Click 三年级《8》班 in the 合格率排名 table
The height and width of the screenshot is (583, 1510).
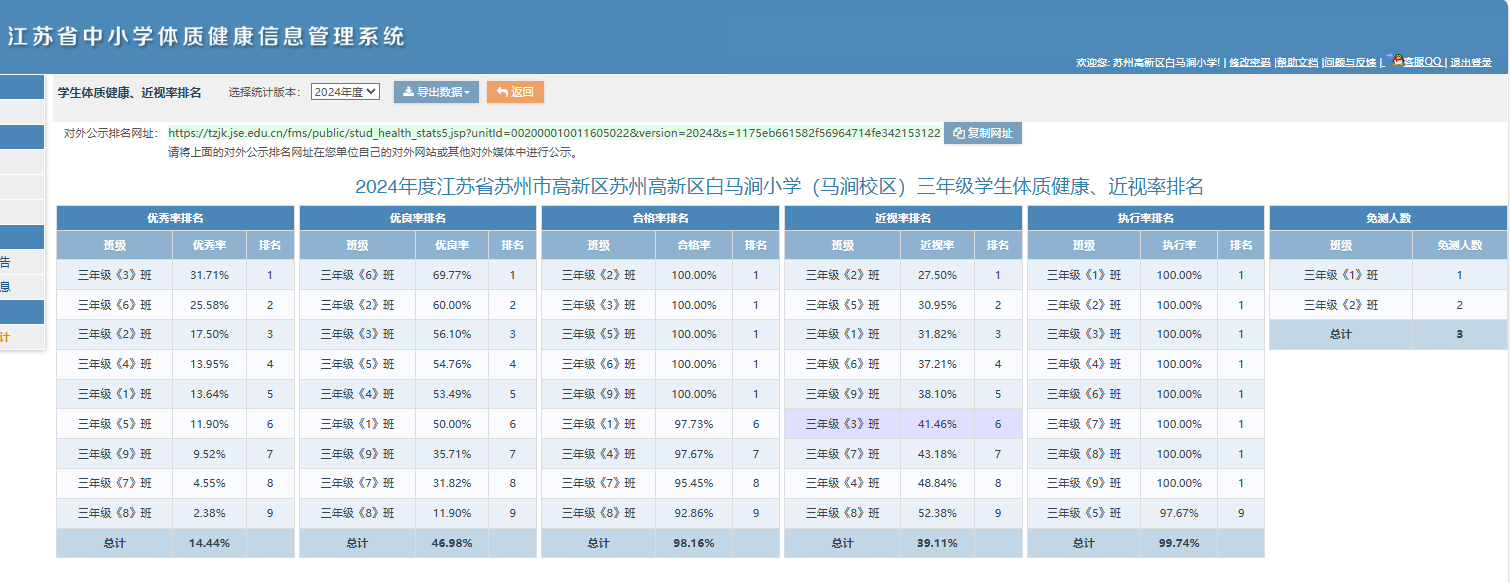598,513
